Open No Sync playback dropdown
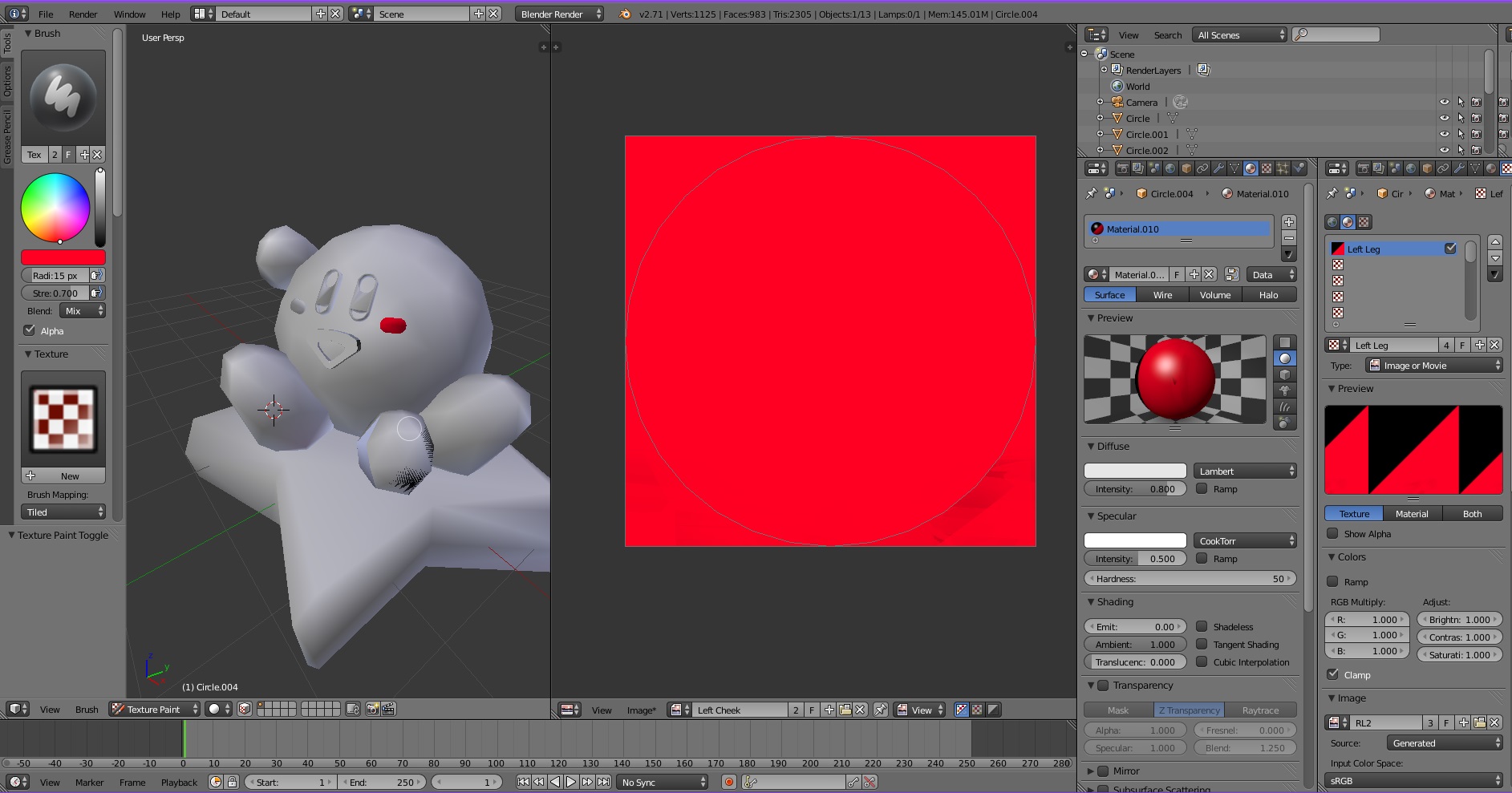 [x=663, y=782]
